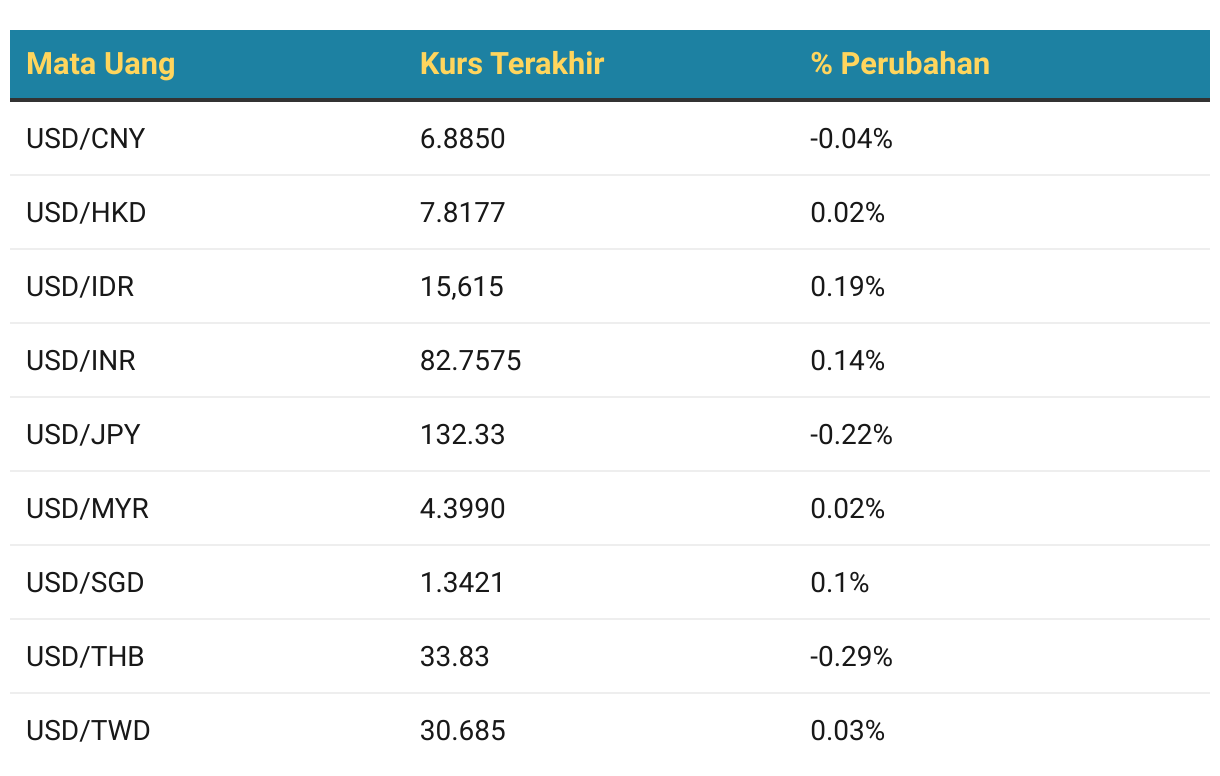This screenshot has width=1220, height=776.
Task: Click the 1.3421 rate value
Action: [462, 583]
